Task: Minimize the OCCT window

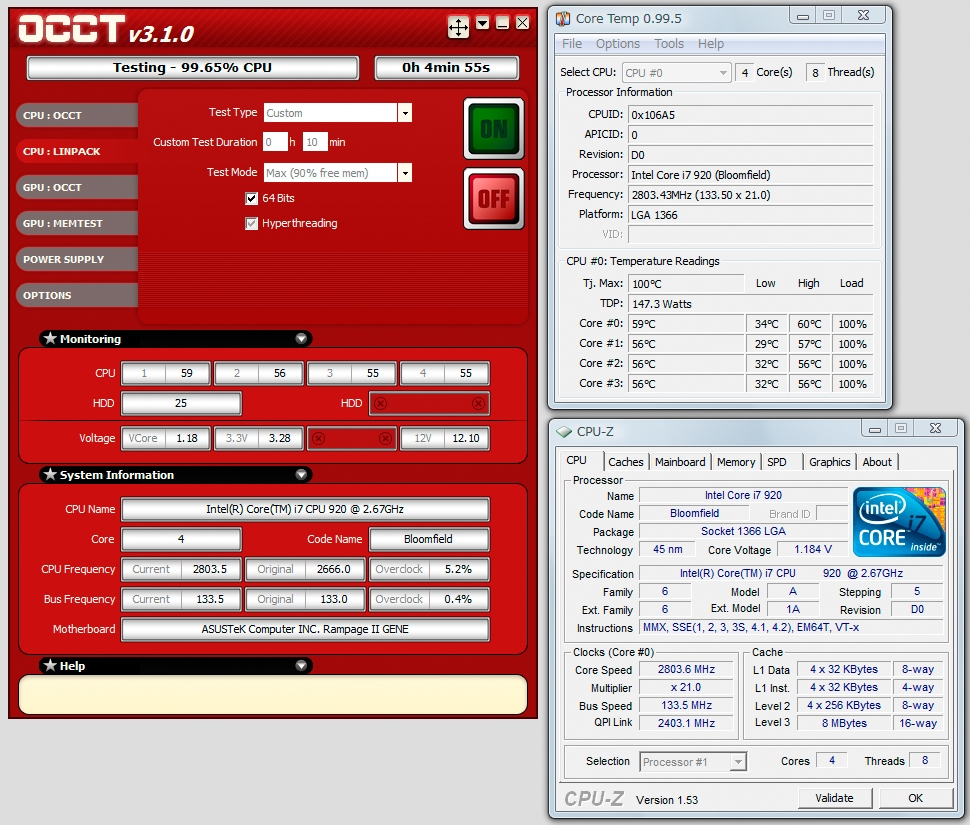Action: (503, 23)
